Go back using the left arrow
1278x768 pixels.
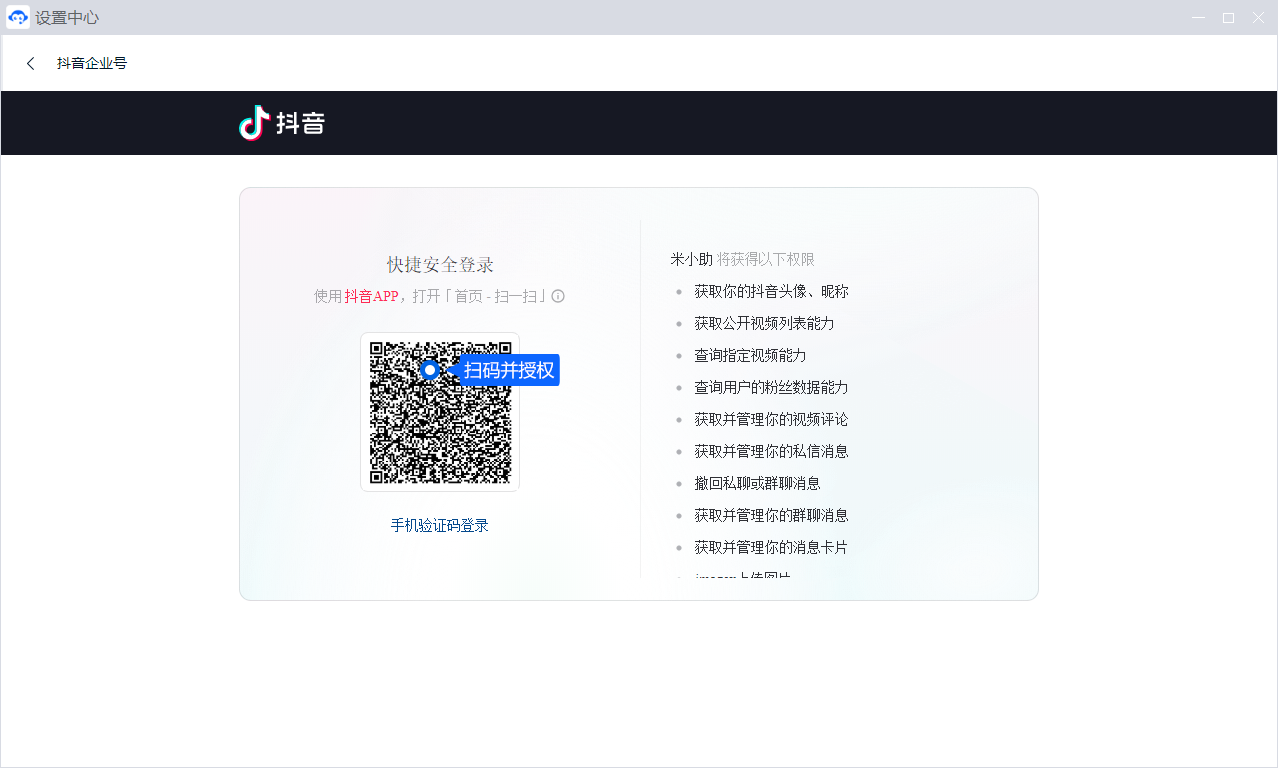[x=30, y=63]
